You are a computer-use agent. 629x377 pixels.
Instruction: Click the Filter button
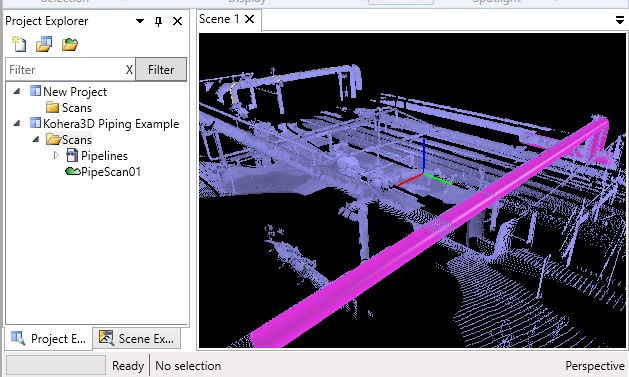coord(161,69)
